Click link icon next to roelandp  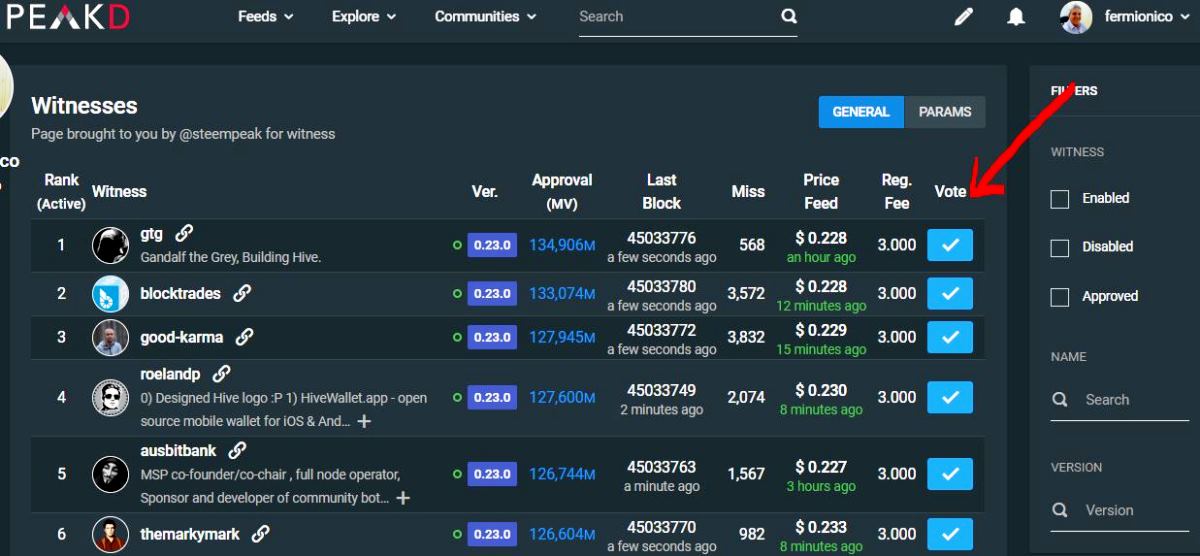click(222, 374)
